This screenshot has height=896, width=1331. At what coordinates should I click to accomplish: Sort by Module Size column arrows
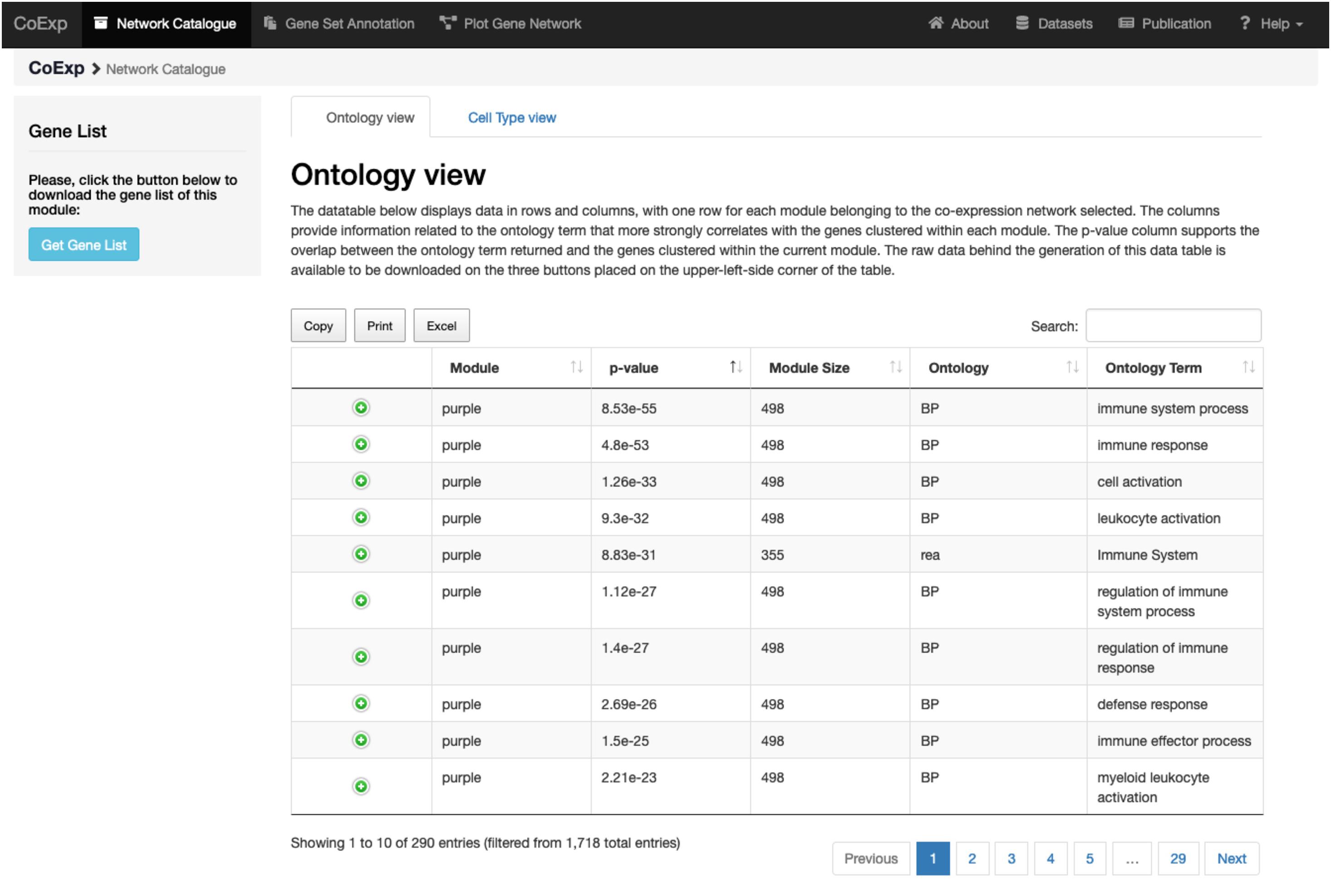point(895,367)
